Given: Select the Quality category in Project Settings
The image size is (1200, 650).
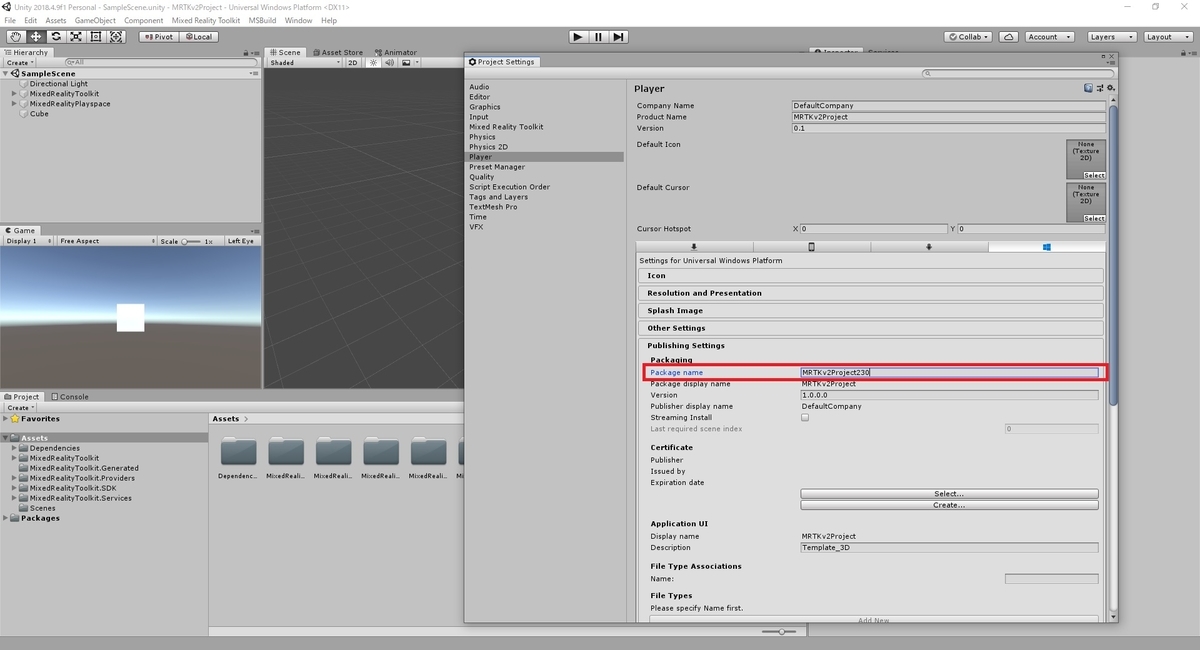Looking at the screenshot, I should tap(482, 177).
